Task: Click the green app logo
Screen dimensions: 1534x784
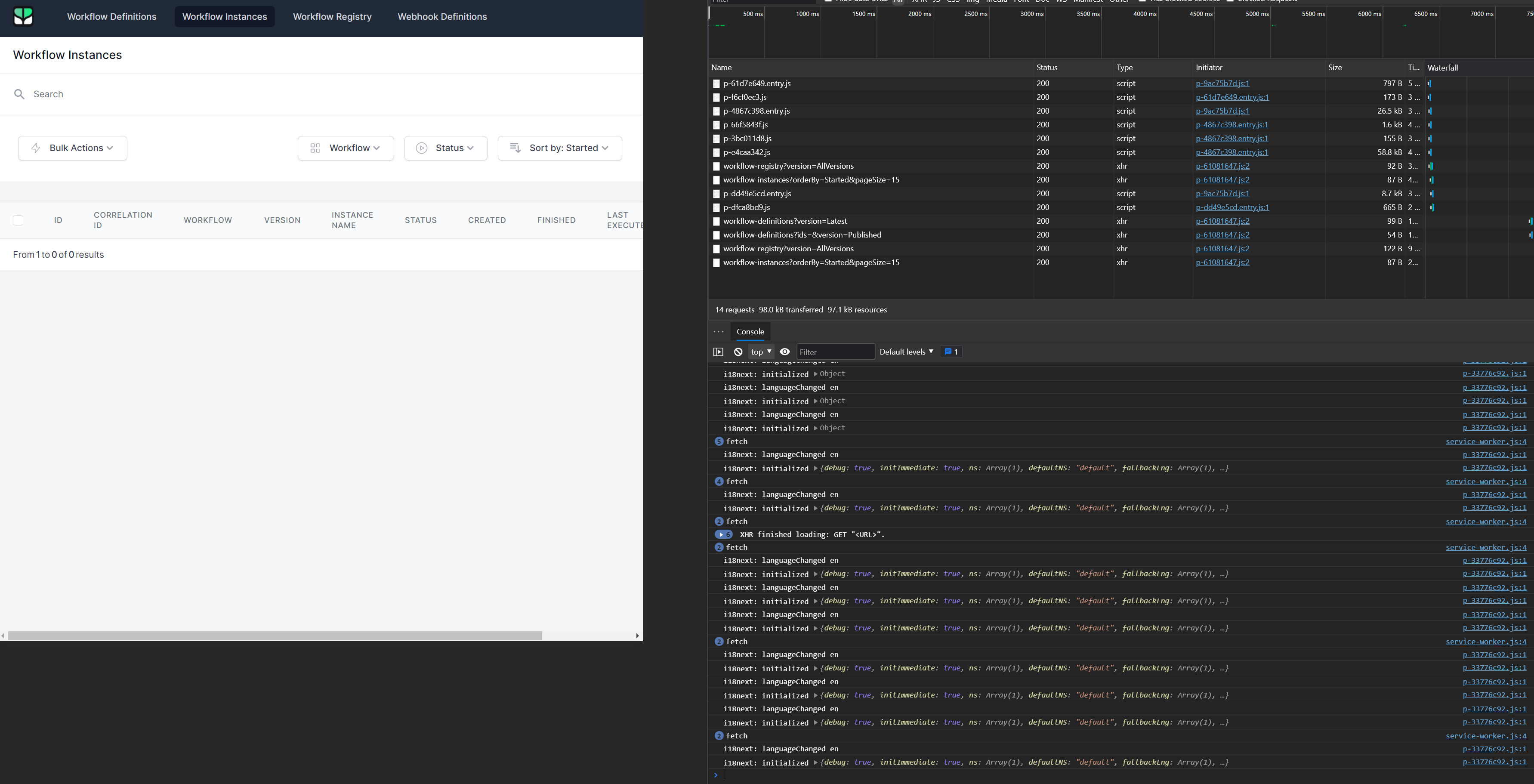Action: click(23, 17)
